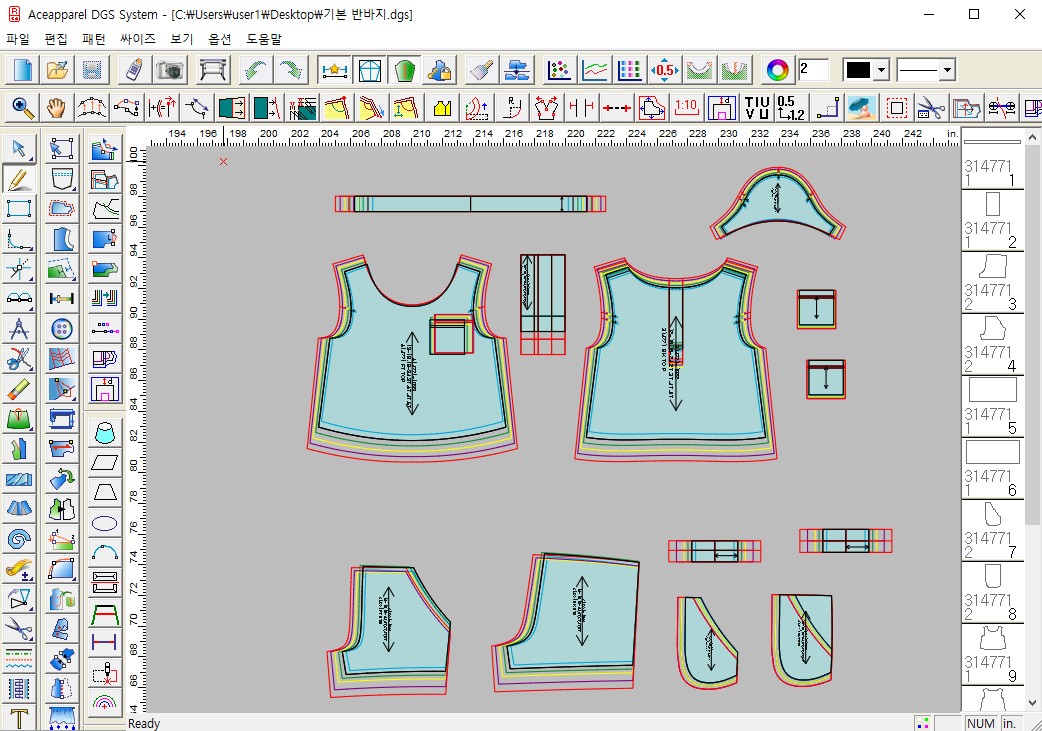Open the 파일 menu

[16, 38]
